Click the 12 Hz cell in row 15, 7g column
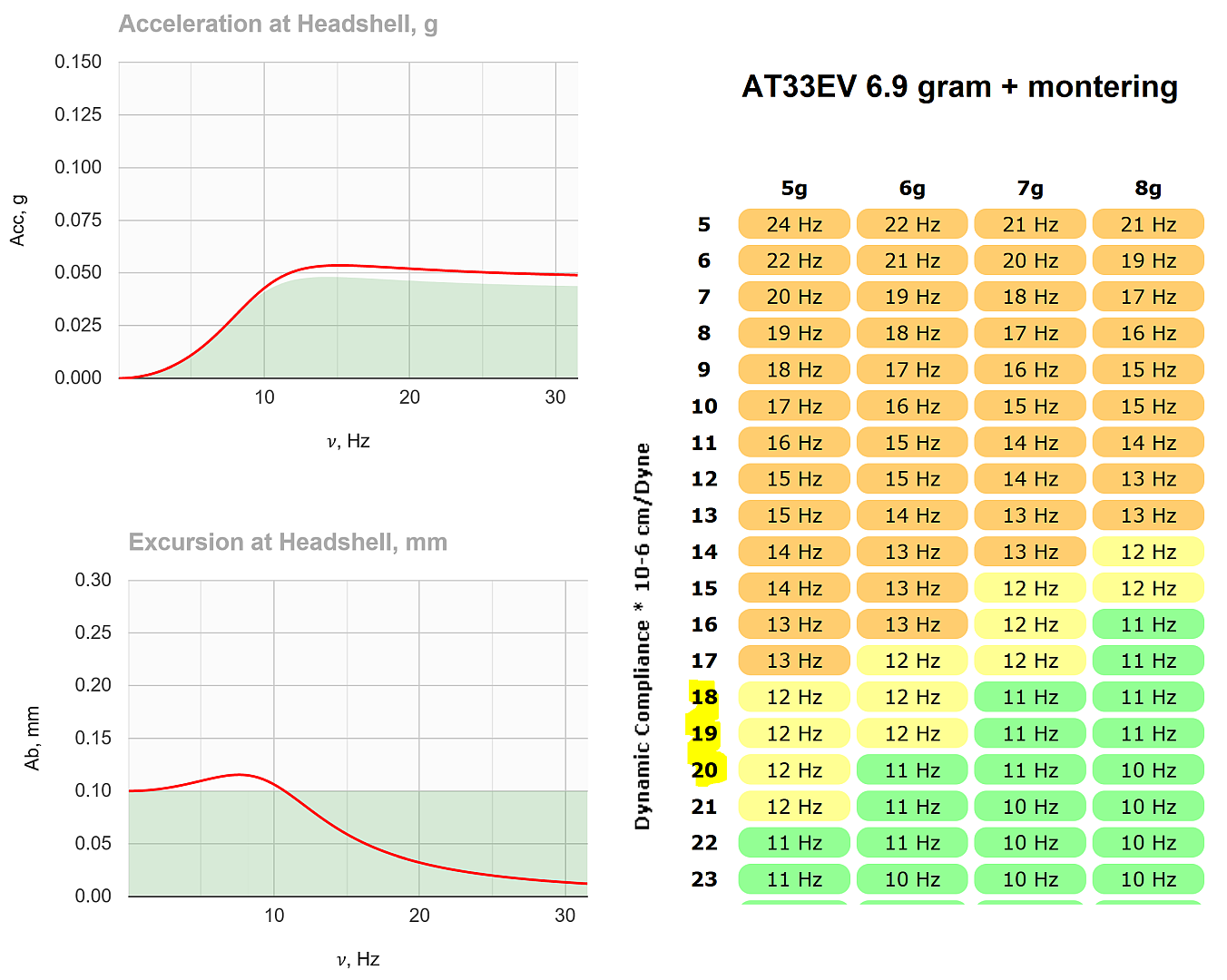1227x980 pixels. (1030, 588)
